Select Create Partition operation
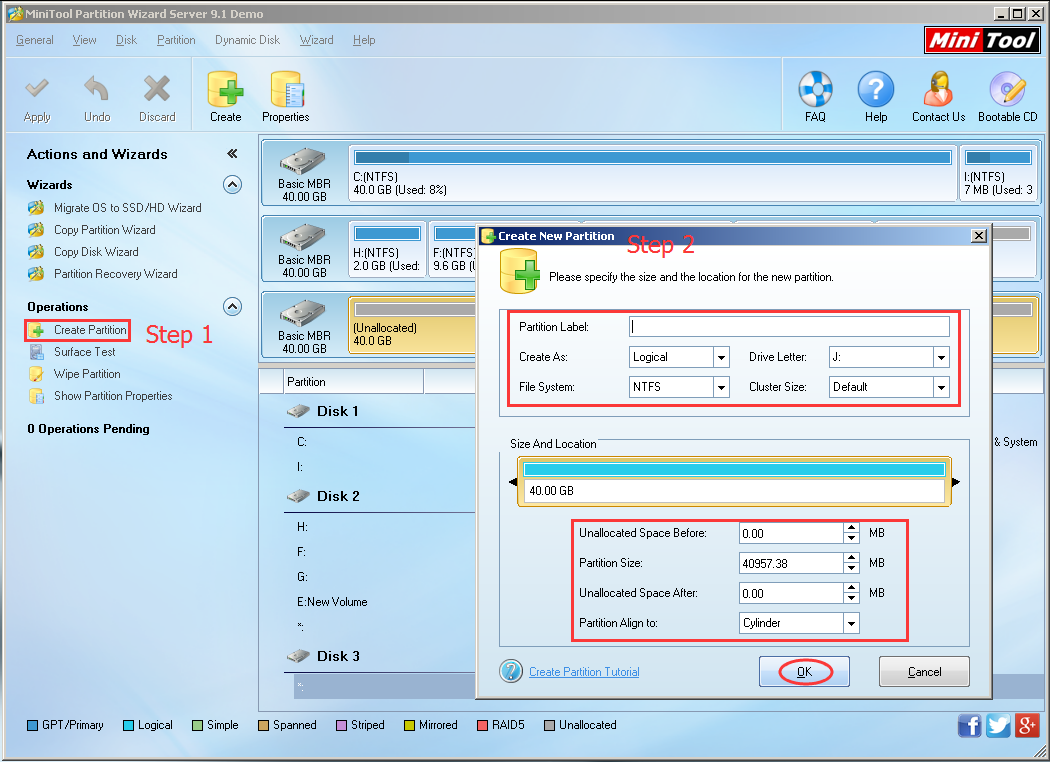Image resolution: width=1050 pixels, height=762 pixels. pyautogui.click(x=90, y=330)
